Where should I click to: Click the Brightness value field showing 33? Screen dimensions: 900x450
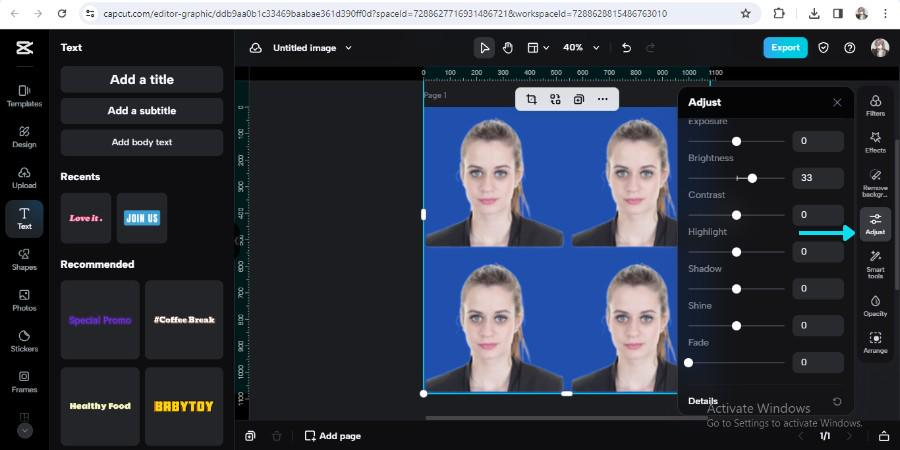(818, 178)
